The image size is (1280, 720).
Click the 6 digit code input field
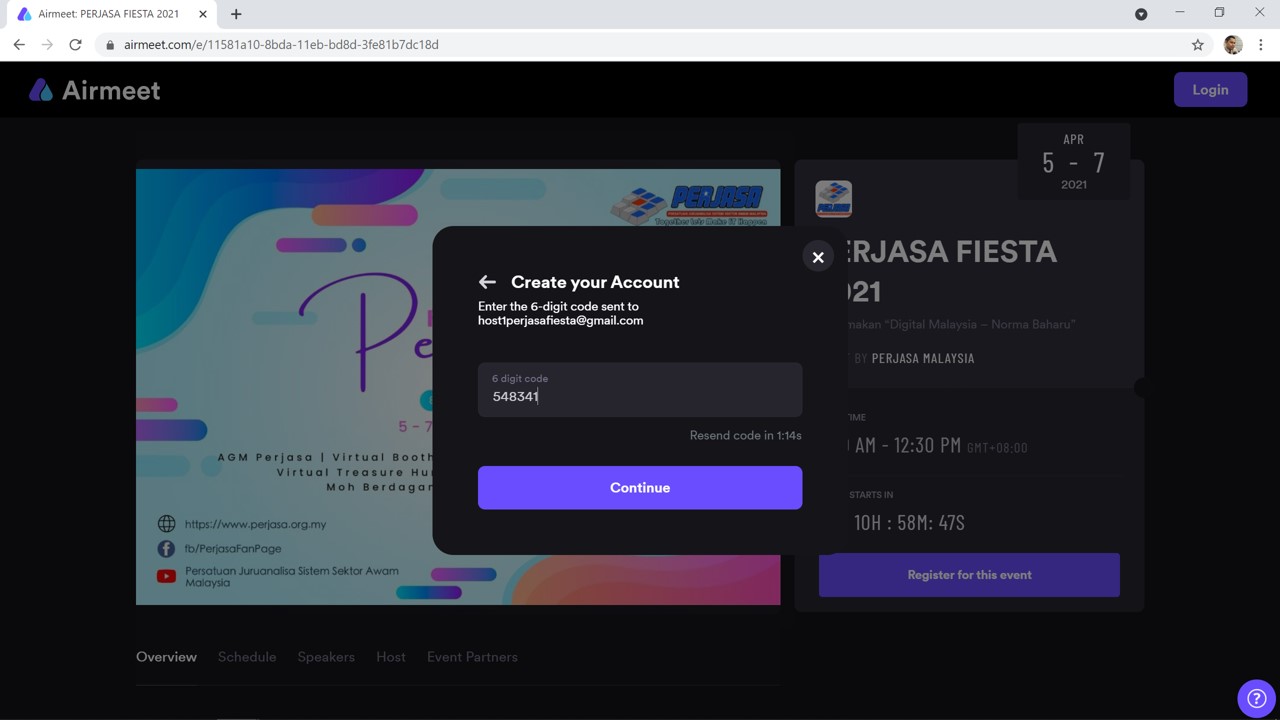640,389
